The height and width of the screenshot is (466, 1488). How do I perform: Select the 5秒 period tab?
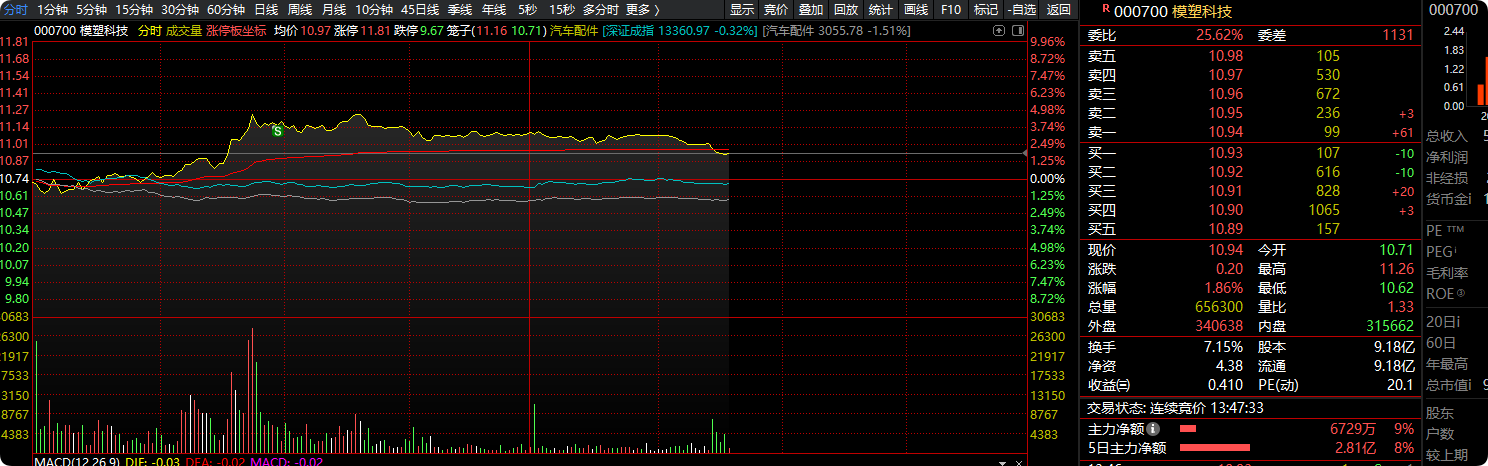pos(527,9)
